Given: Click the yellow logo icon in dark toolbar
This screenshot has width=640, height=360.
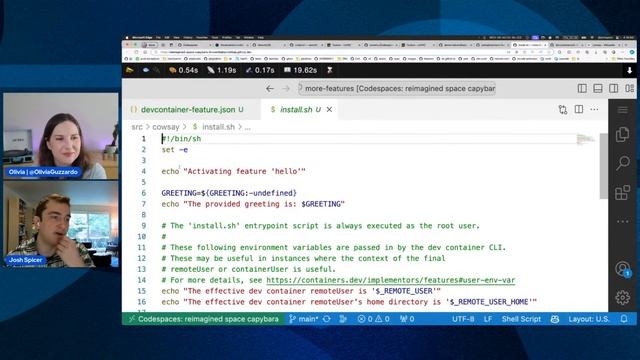Looking at the screenshot, I should (x=130, y=70).
